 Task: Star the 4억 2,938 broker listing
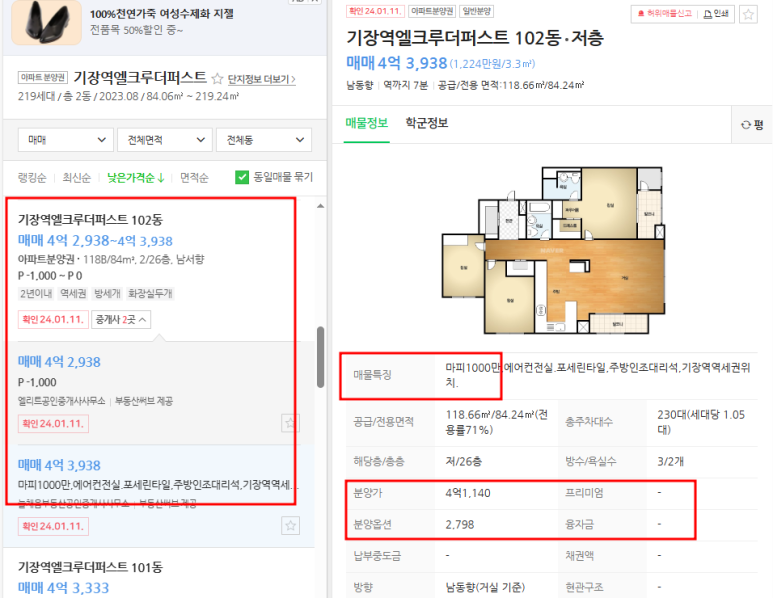(x=290, y=423)
